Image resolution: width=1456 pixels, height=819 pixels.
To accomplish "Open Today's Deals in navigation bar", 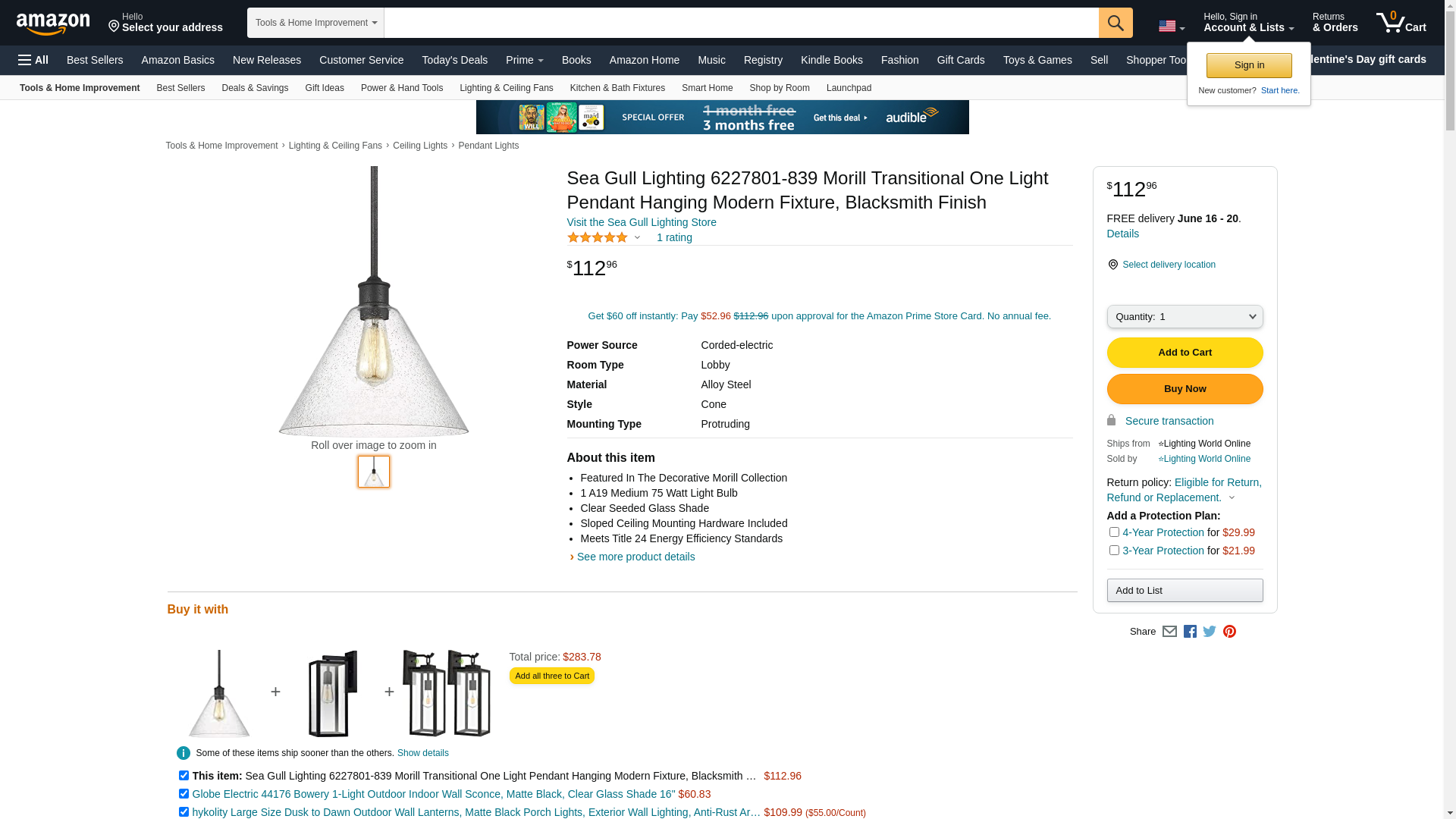I will click(x=454, y=60).
